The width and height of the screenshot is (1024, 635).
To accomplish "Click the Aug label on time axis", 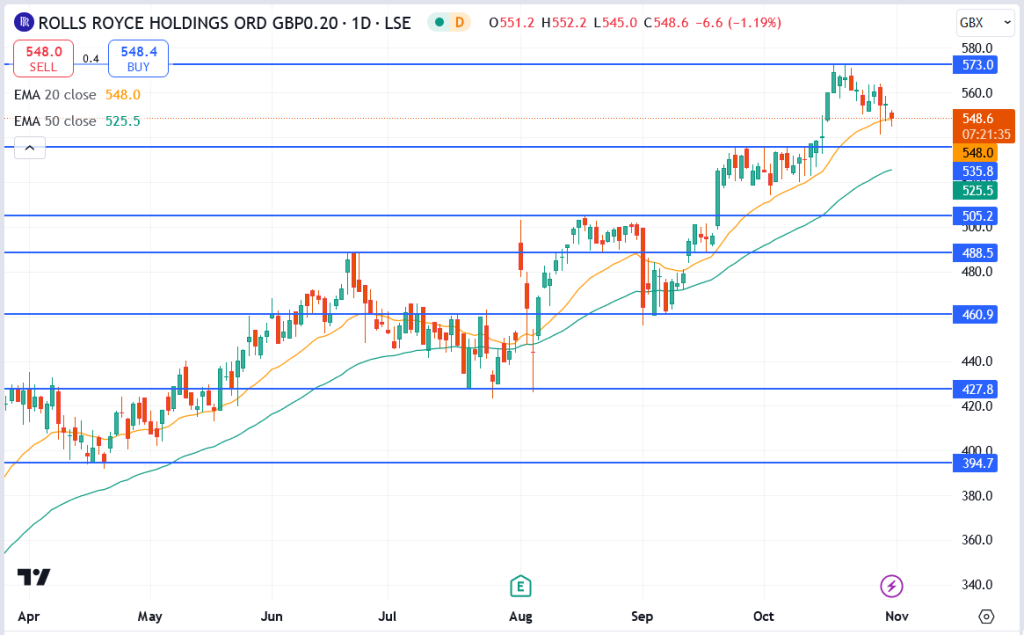I will click(520, 616).
